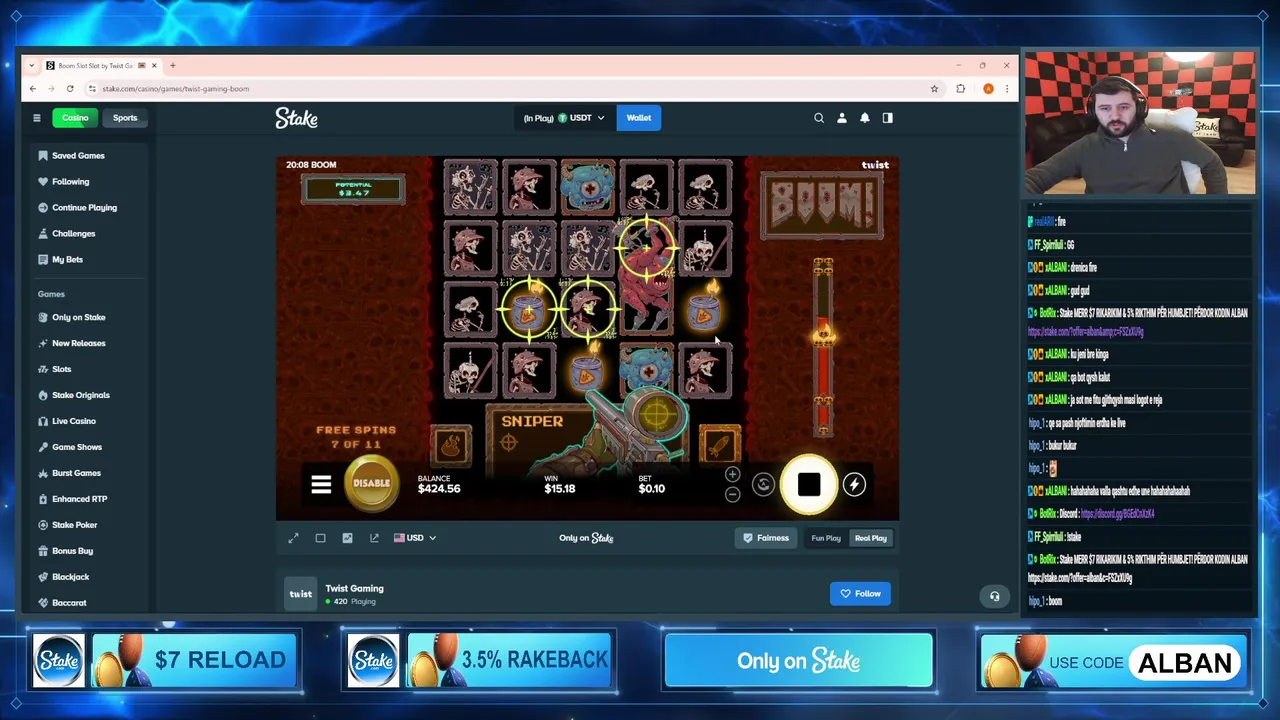This screenshot has width=1280, height=720.
Task: Go back in the browser
Action: coord(32,89)
